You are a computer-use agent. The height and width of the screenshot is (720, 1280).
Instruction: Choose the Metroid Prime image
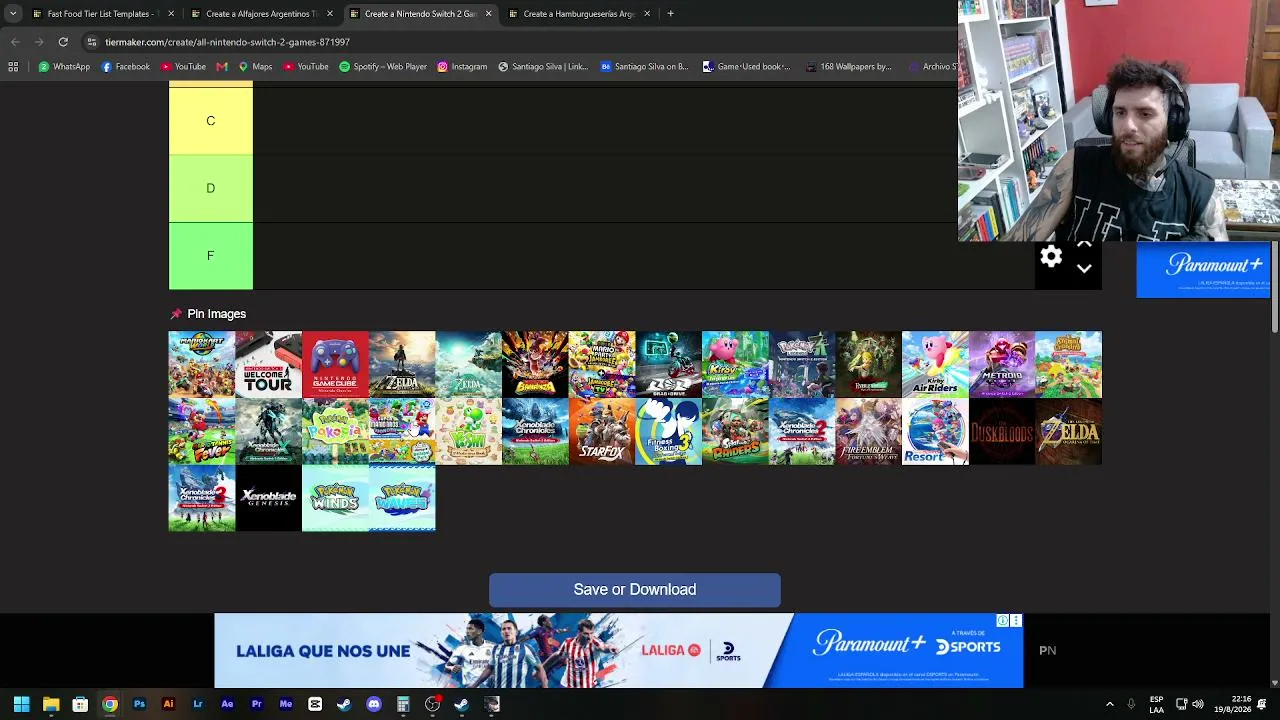coord(1002,365)
